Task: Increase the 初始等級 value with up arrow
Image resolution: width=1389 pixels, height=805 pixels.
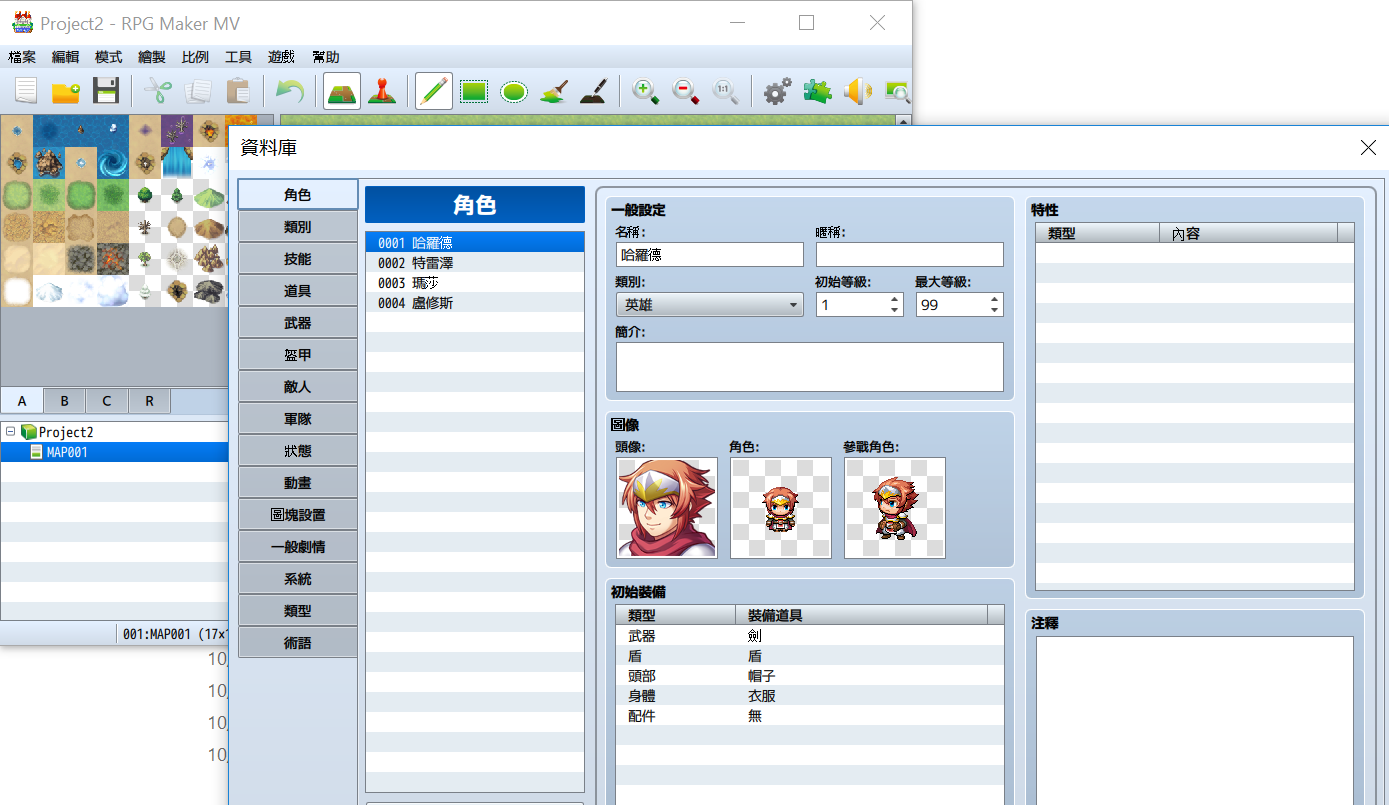Action: (895, 299)
